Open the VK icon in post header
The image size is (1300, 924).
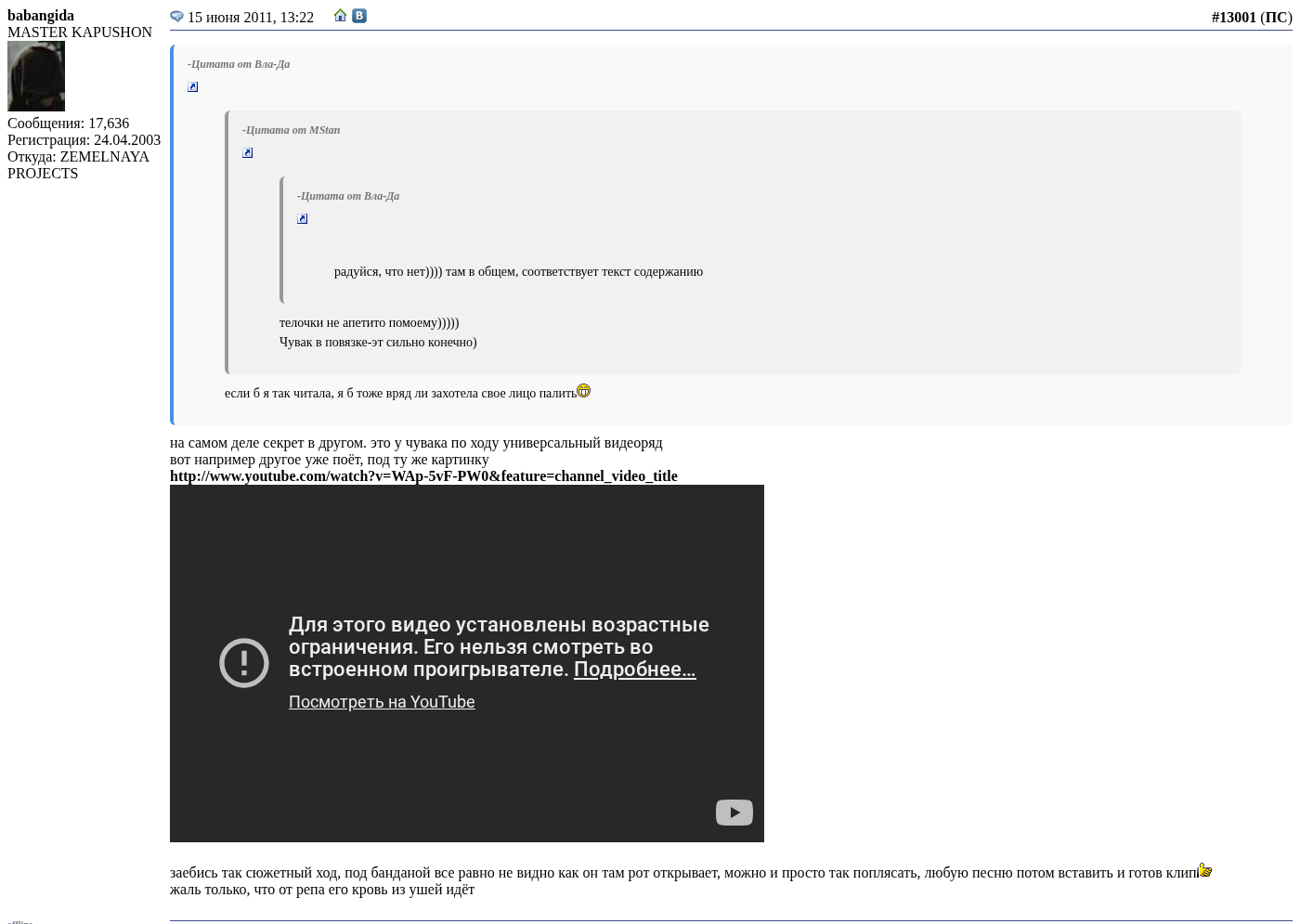pos(359,16)
